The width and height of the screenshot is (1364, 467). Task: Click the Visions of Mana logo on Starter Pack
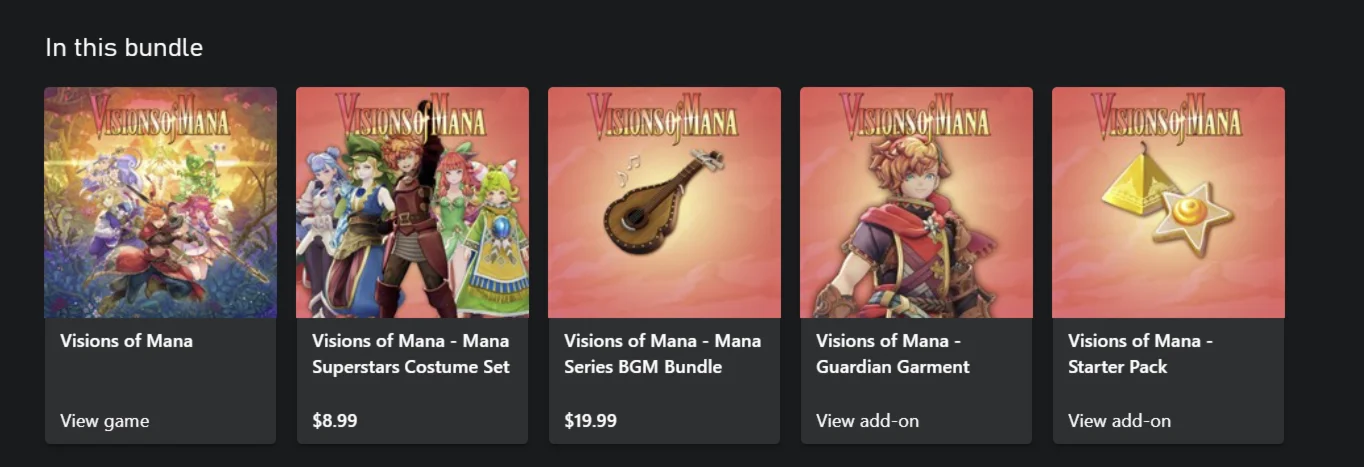click(1167, 115)
